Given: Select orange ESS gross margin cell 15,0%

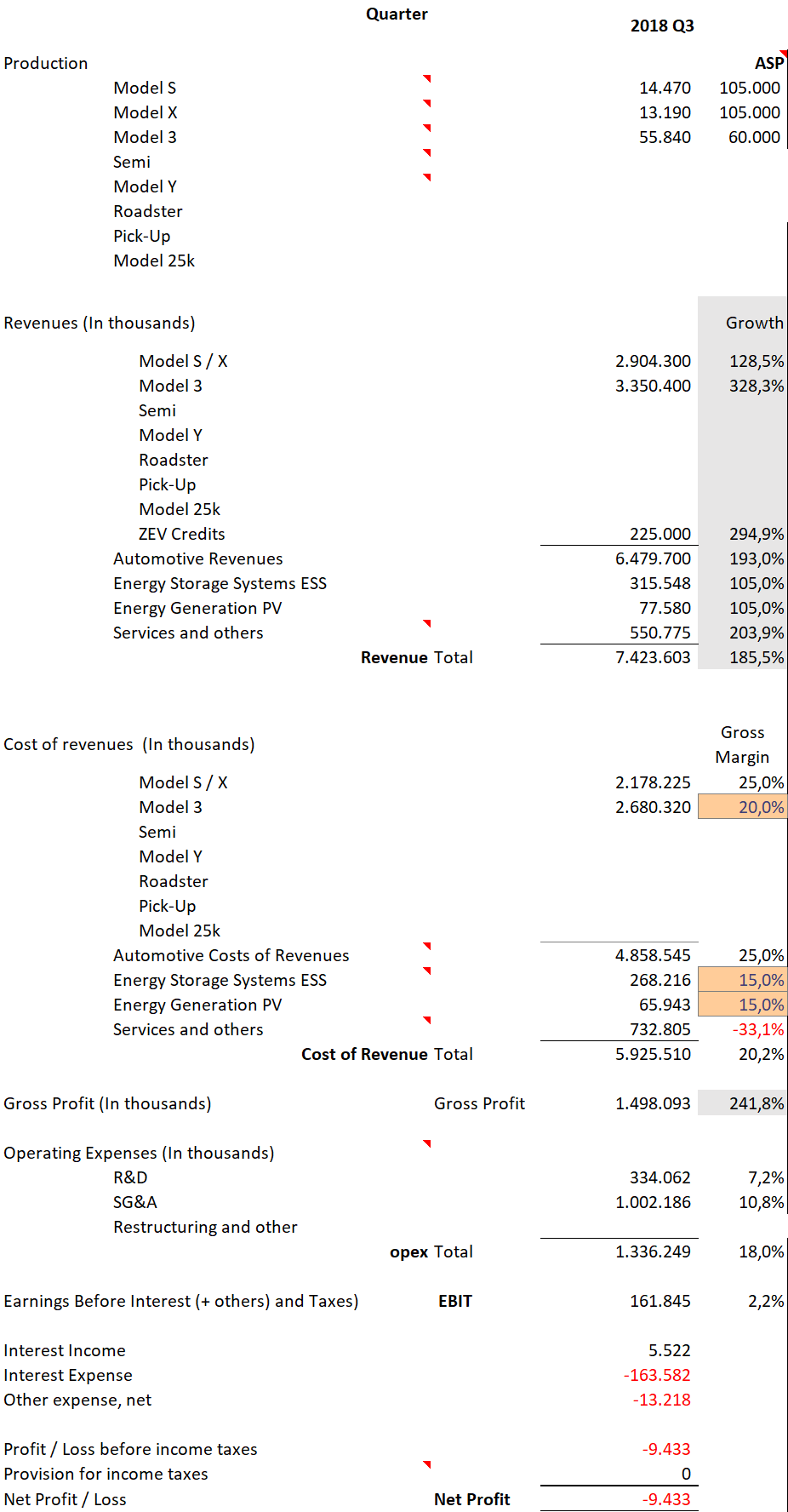Looking at the screenshot, I should coord(743,980).
